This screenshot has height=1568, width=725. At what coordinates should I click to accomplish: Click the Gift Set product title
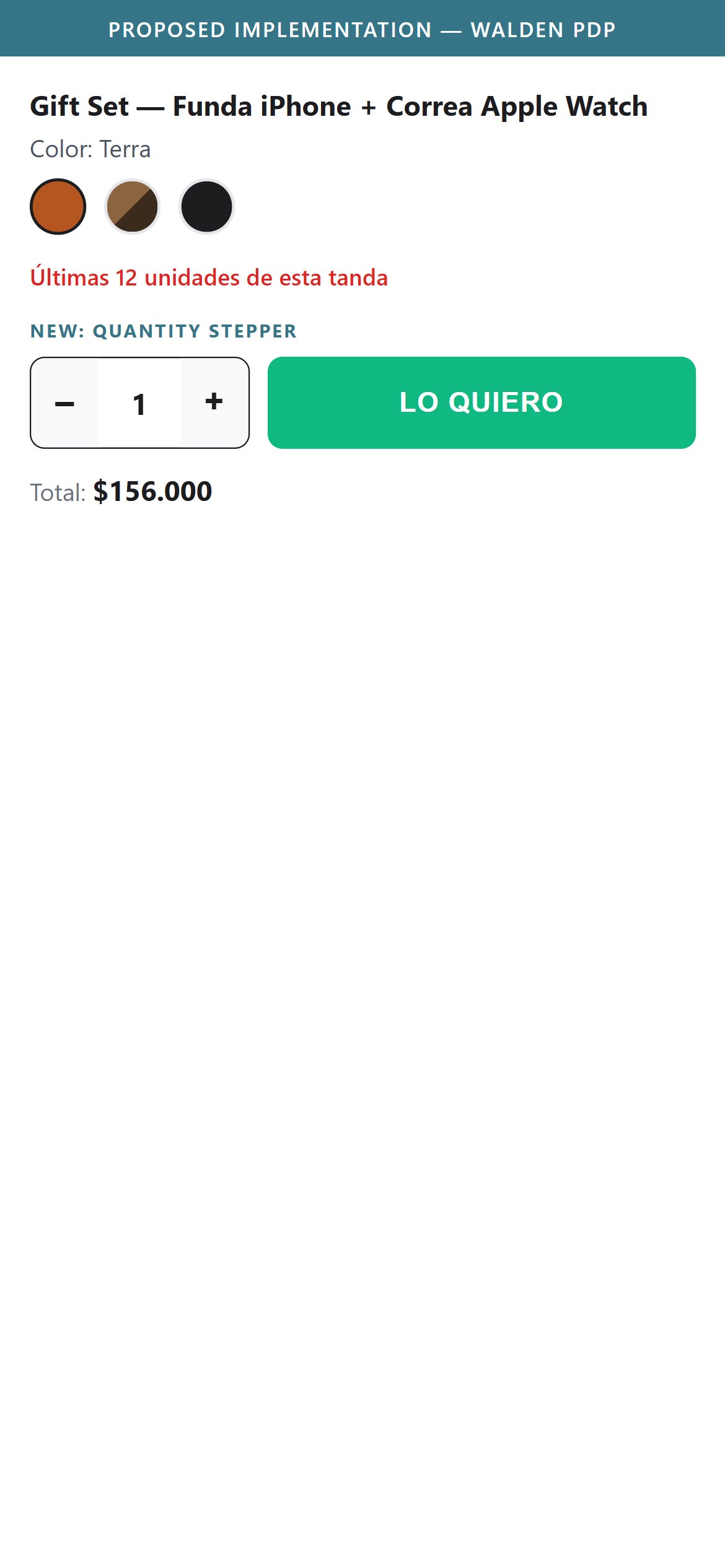pyautogui.click(x=339, y=107)
